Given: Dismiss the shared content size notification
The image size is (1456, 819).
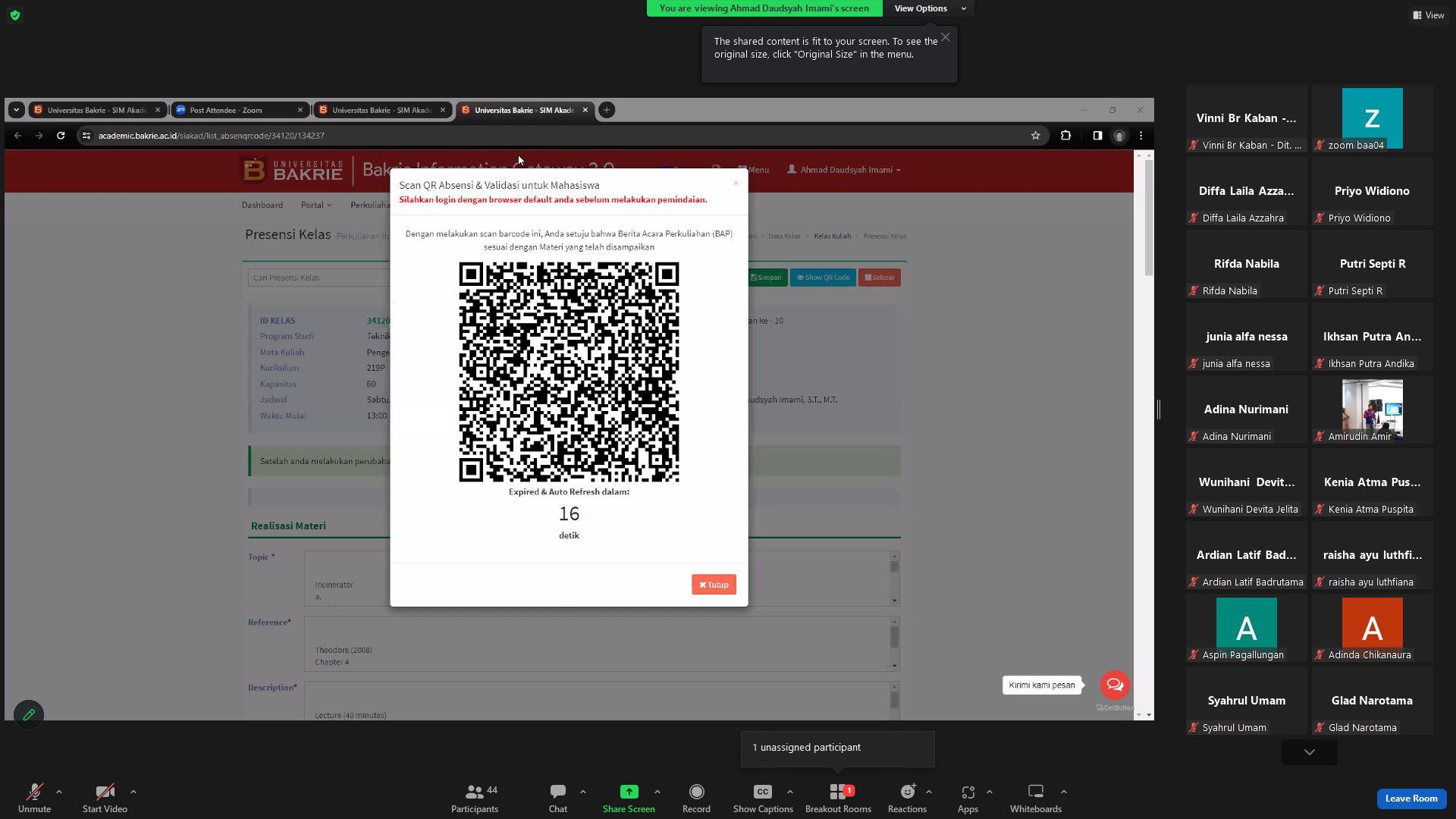Looking at the screenshot, I should tap(946, 37).
